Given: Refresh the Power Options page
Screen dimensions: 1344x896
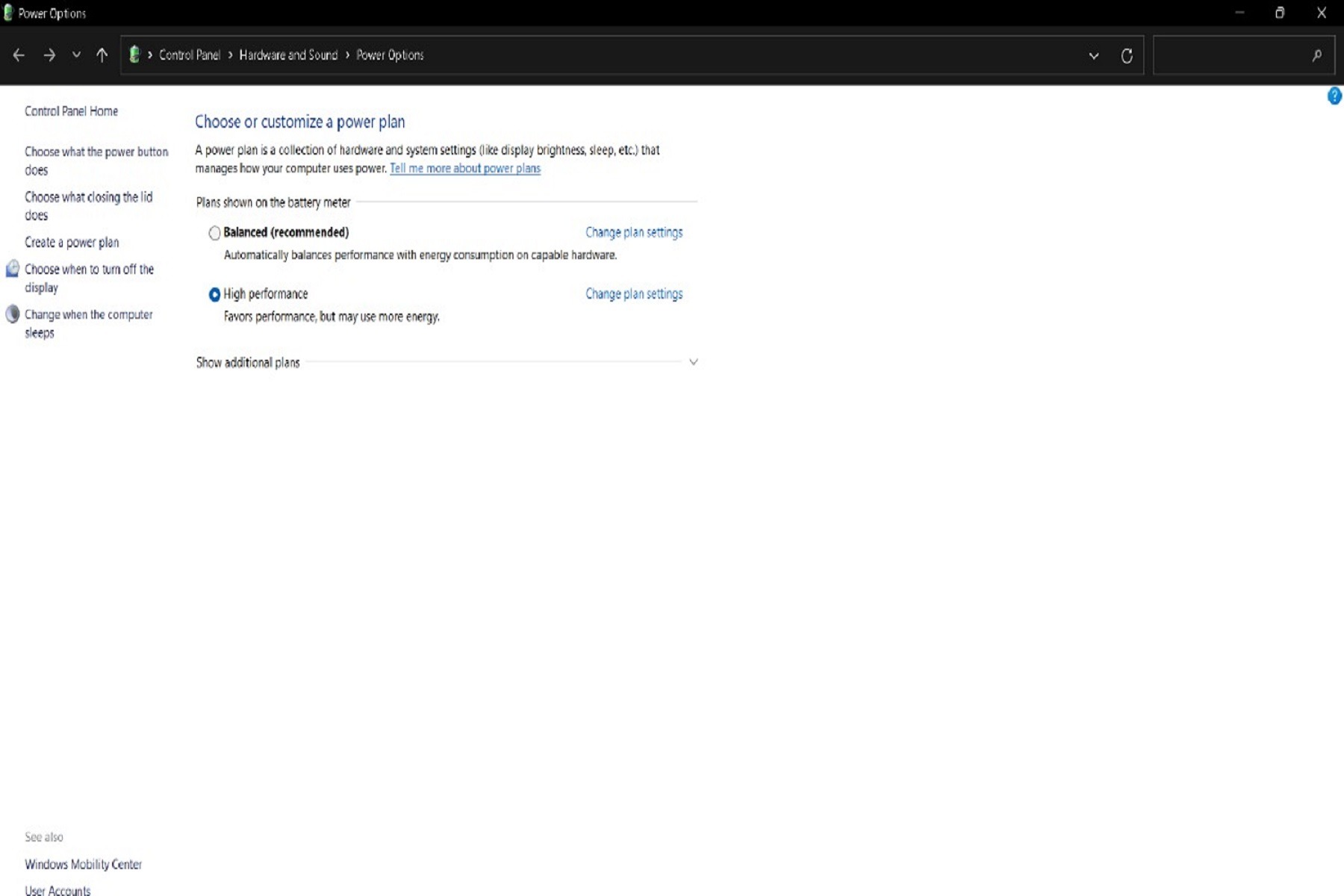Looking at the screenshot, I should tap(1127, 55).
